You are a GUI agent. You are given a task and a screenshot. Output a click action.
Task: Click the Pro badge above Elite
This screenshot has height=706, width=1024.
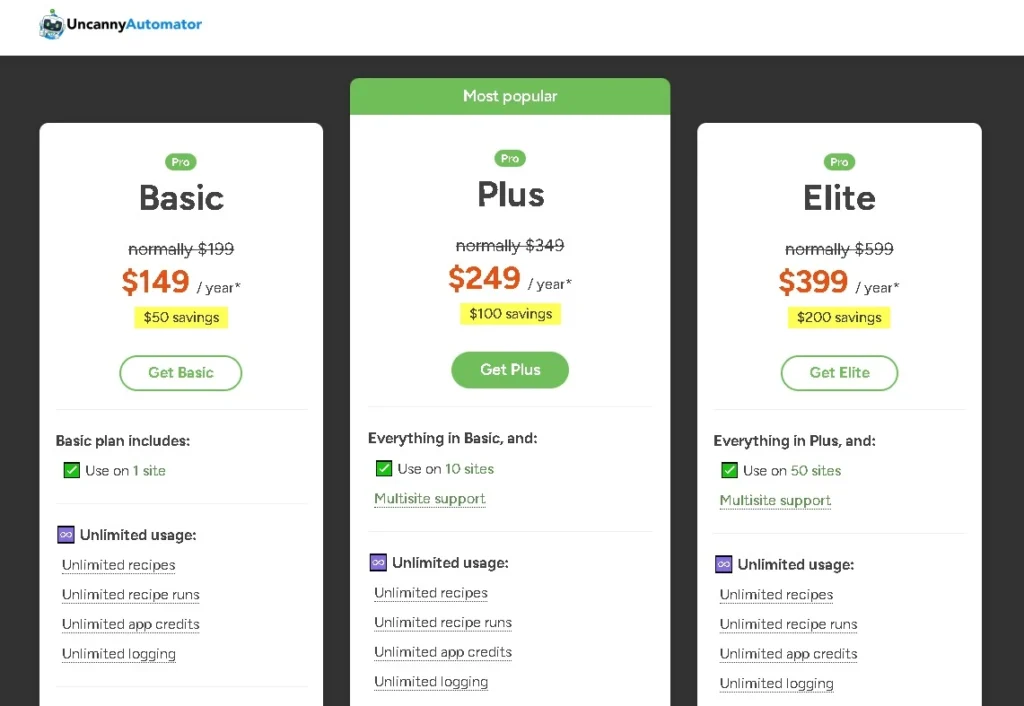tap(839, 162)
